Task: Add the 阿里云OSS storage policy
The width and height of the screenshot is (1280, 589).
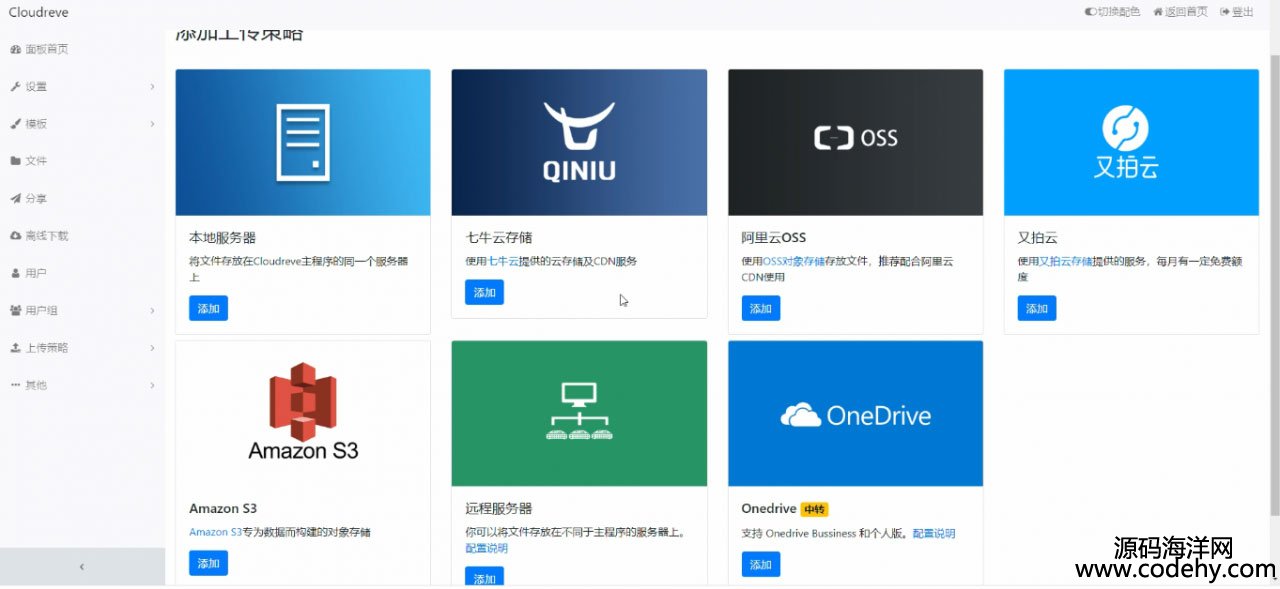Action: [x=761, y=308]
